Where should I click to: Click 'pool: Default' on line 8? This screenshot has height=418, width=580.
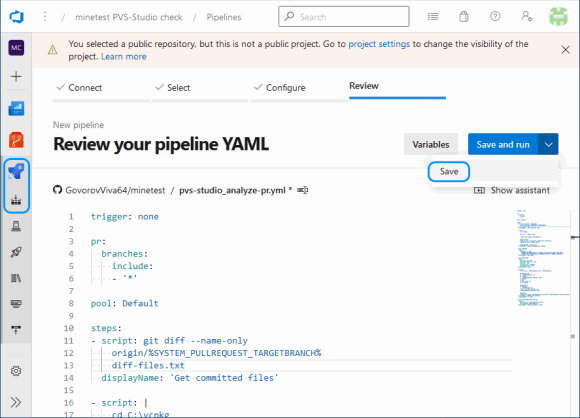click(125, 303)
